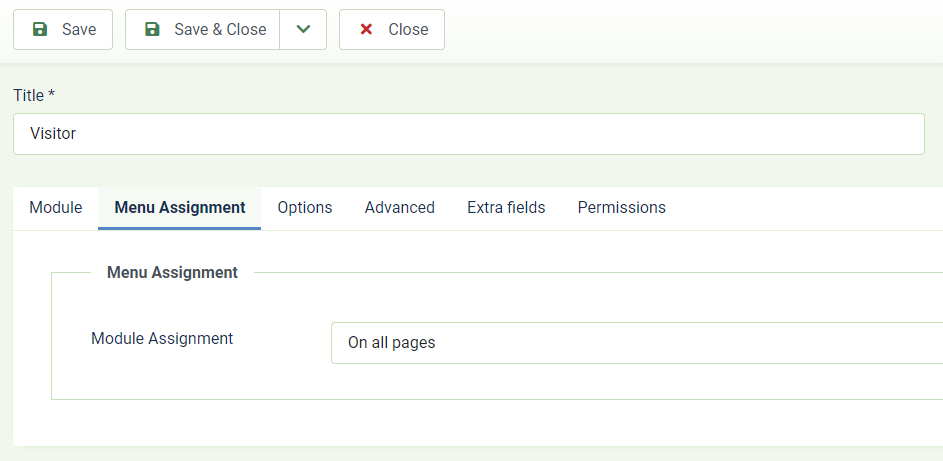Click the Title * field label

pos(34,96)
